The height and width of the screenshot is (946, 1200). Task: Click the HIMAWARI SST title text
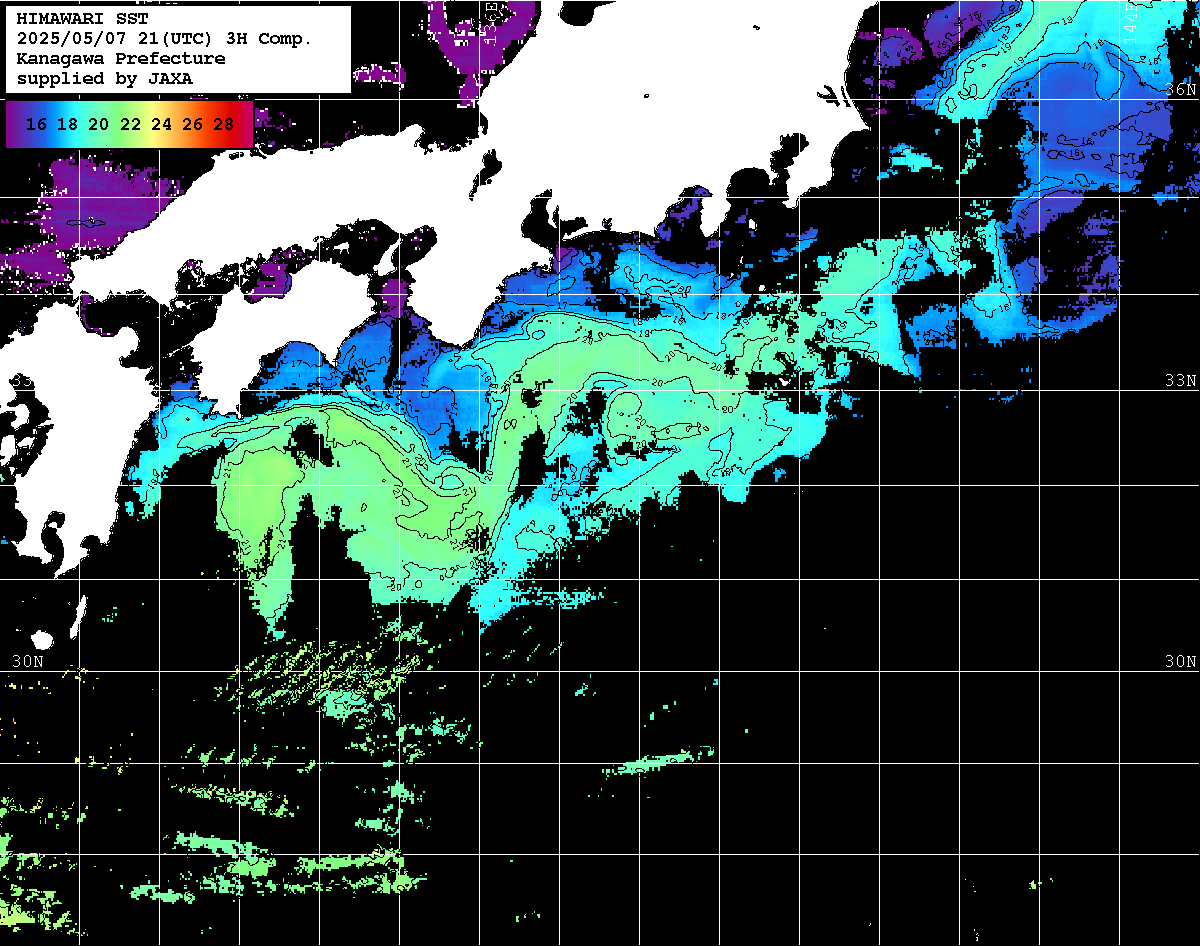[82, 19]
